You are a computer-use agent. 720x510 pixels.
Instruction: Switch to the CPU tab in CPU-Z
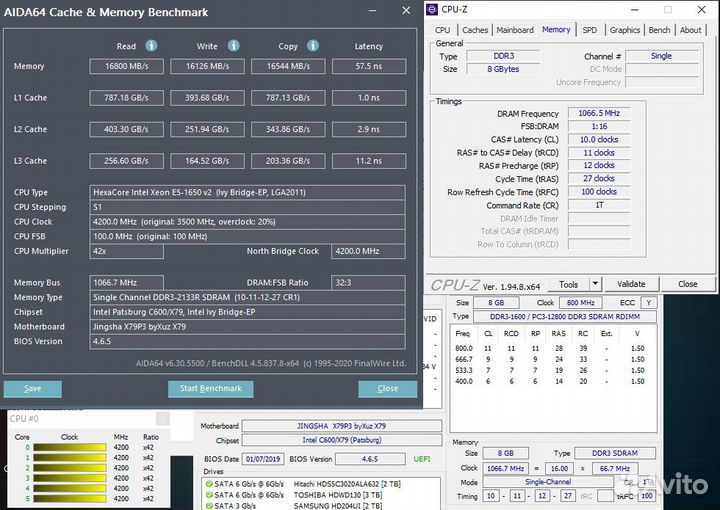[442, 30]
